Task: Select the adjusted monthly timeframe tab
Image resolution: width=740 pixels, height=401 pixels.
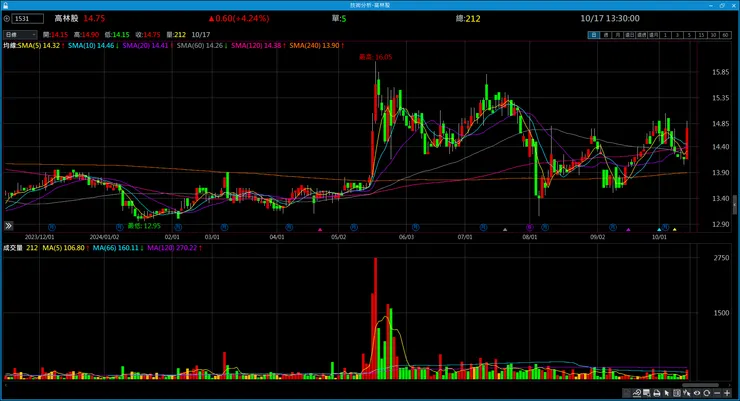Action: [654, 35]
